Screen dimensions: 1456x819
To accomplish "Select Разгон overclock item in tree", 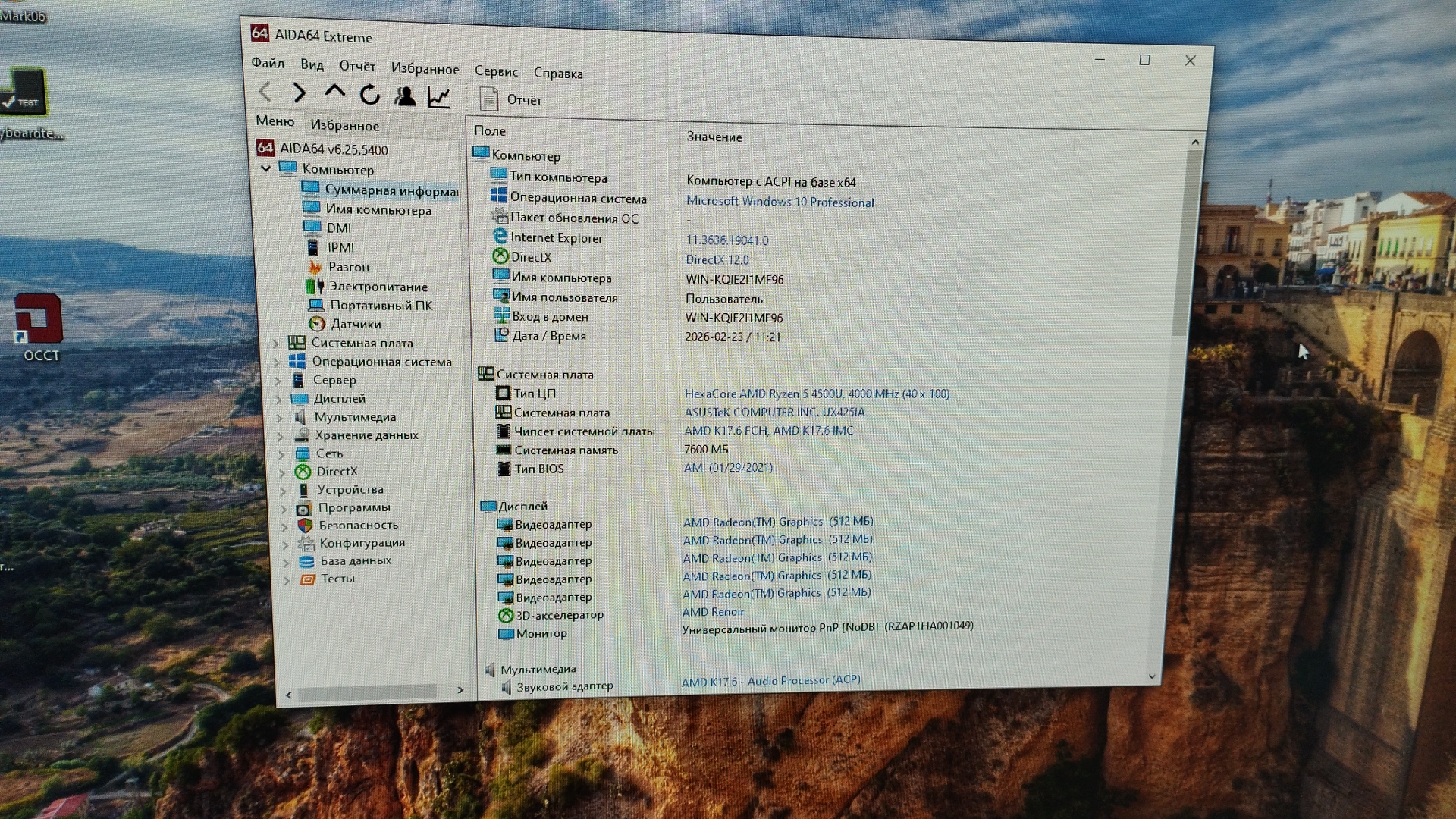I will click(x=348, y=267).
